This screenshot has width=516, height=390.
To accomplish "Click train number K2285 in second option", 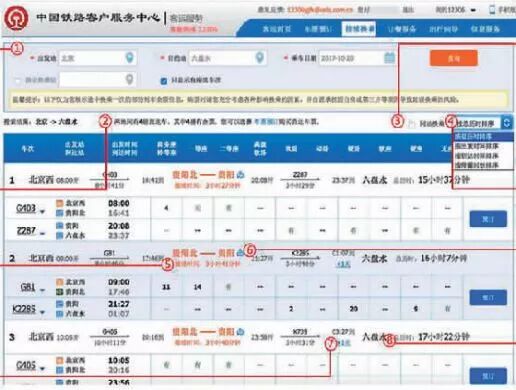I will click(24, 309).
